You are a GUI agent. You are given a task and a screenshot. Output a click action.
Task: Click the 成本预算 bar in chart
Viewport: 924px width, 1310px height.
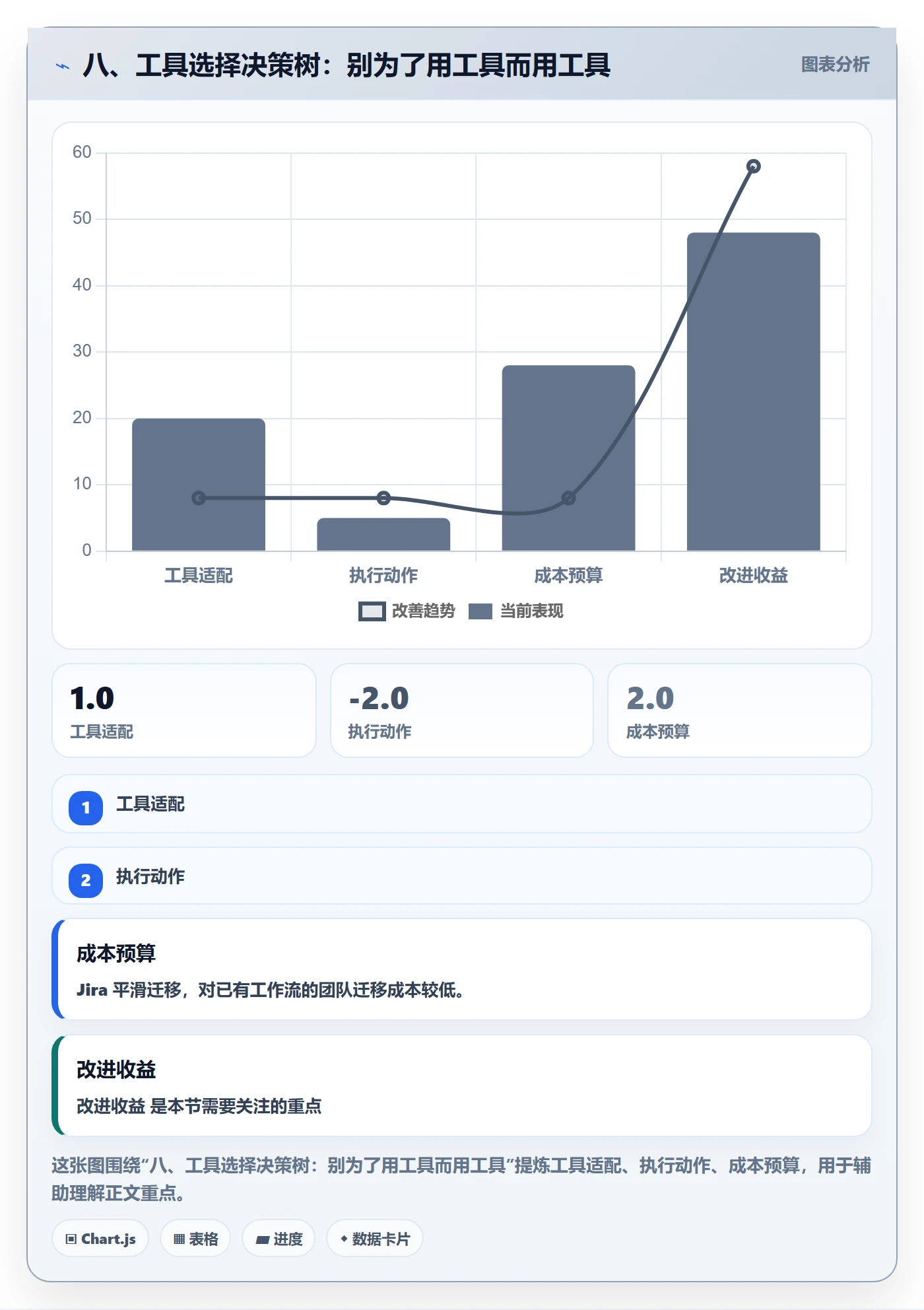(568, 458)
